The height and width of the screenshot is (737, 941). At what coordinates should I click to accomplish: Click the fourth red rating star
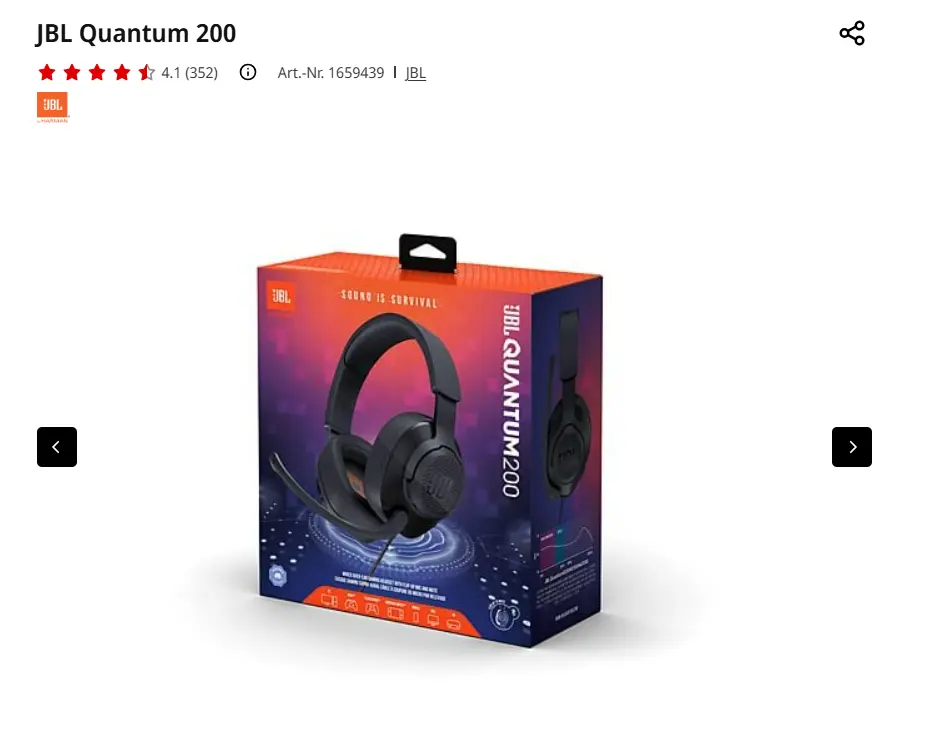click(x=122, y=73)
